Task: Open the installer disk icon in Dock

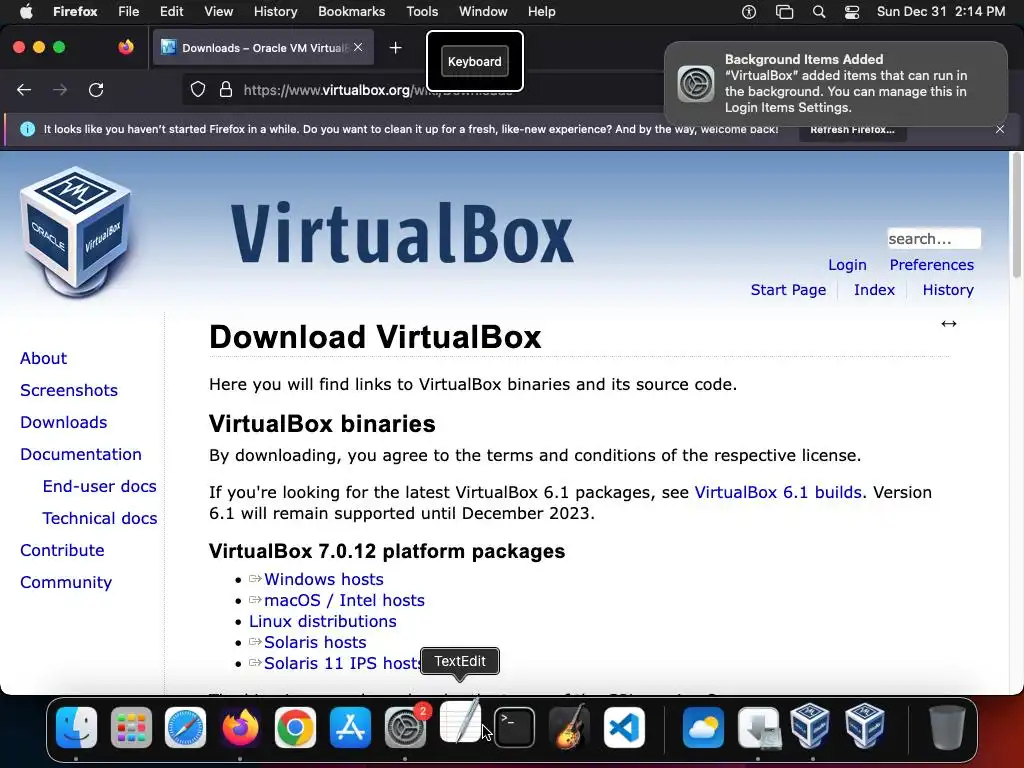Action: (758, 728)
